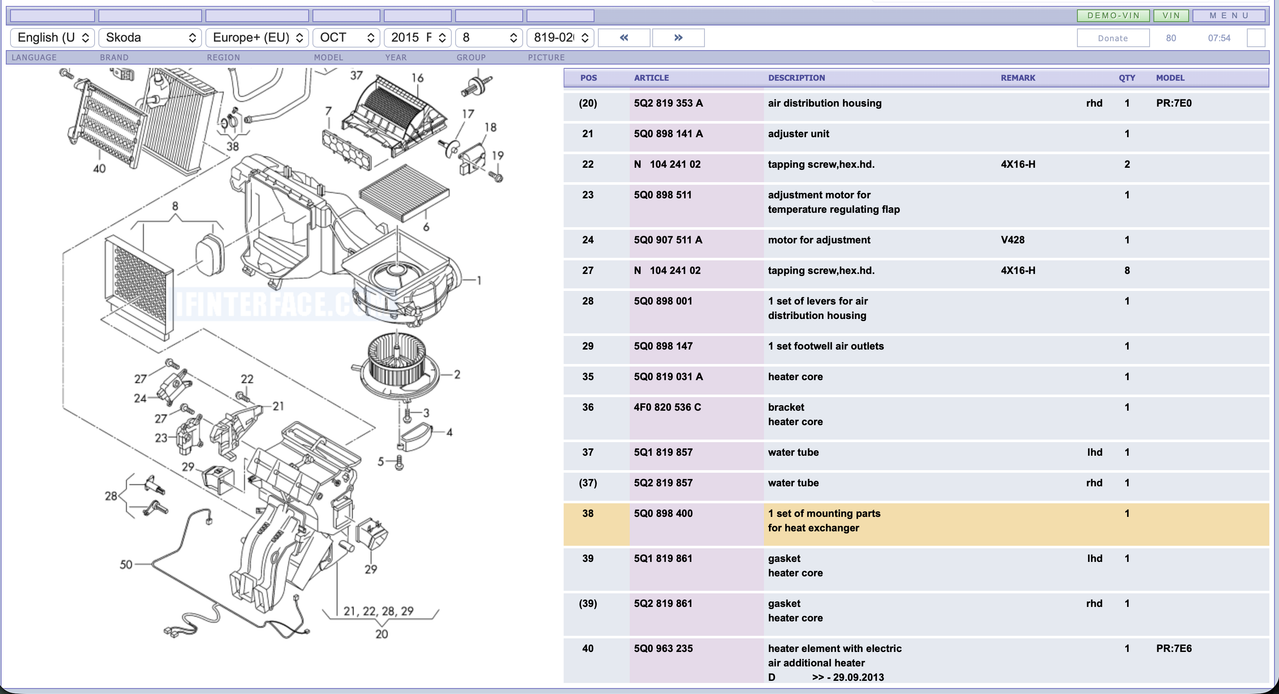Select article 5Q2 819 857

click(x=663, y=483)
